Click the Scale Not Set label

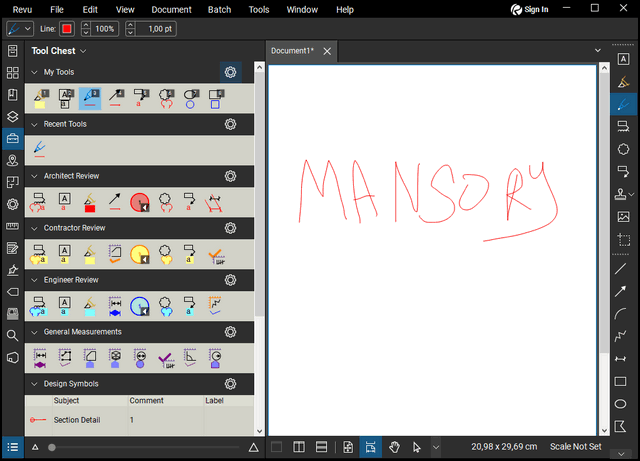point(575,447)
